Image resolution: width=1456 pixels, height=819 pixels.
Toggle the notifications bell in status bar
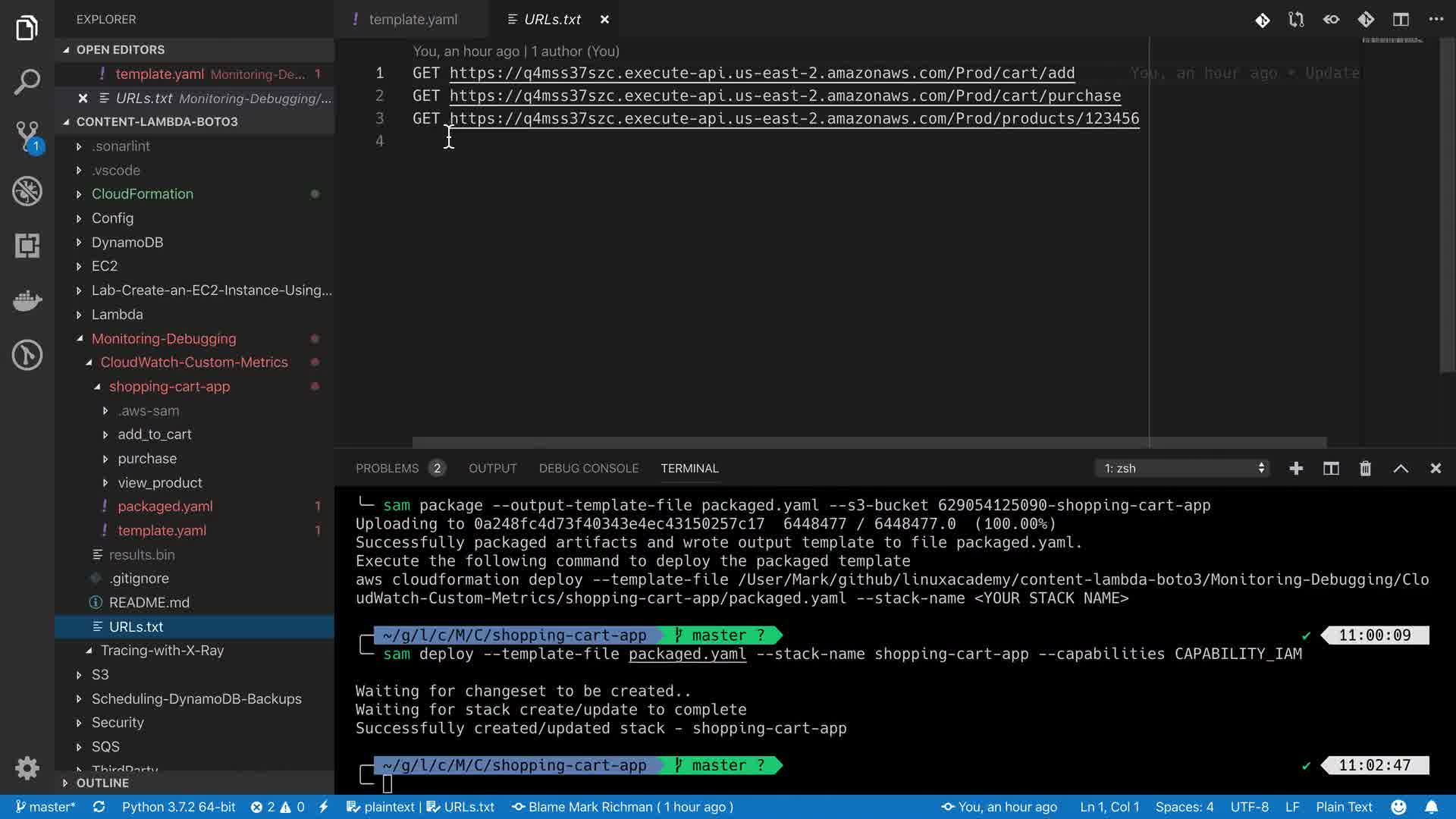point(1431,807)
